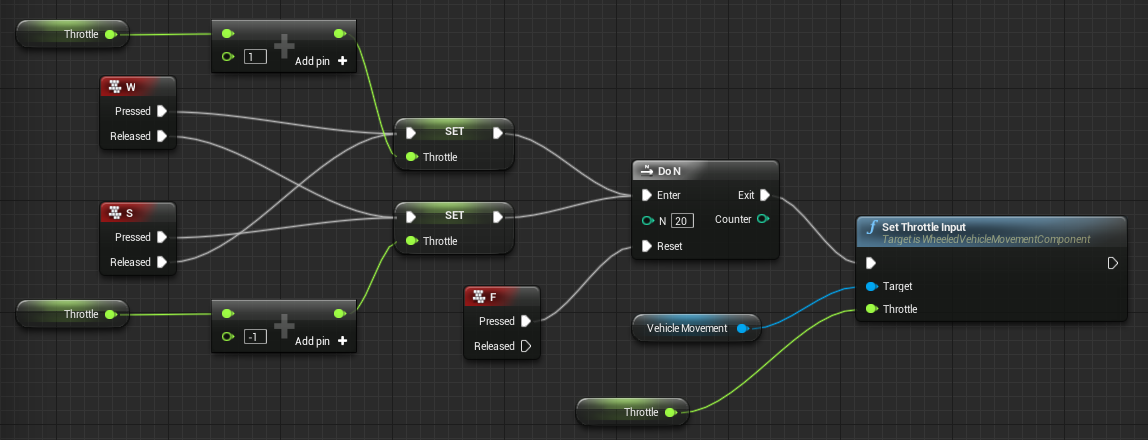This screenshot has width=1148, height=440.
Task: Click the Do N Reset input pin
Action: click(646, 246)
